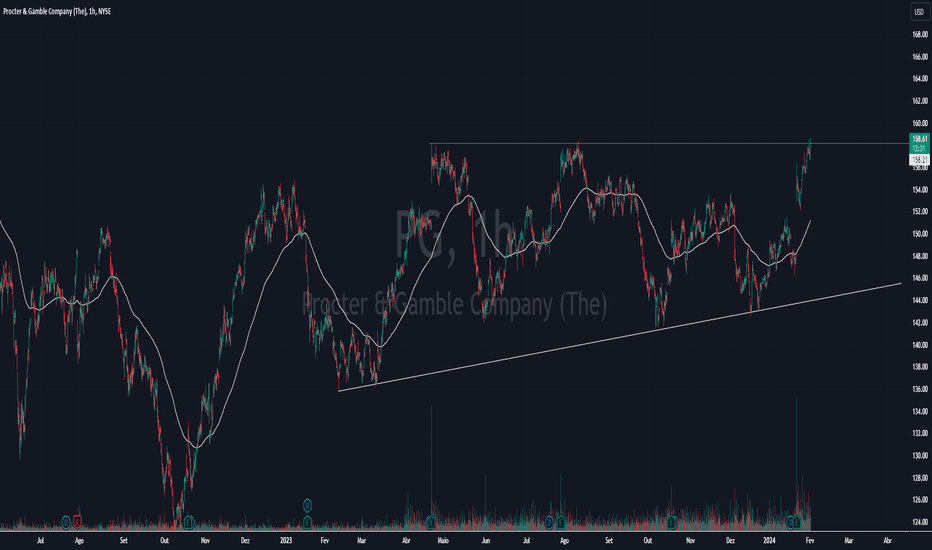Click the 124.00 level on the price axis
Image resolution: width=932 pixels, height=550 pixels.
click(x=917, y=522)
